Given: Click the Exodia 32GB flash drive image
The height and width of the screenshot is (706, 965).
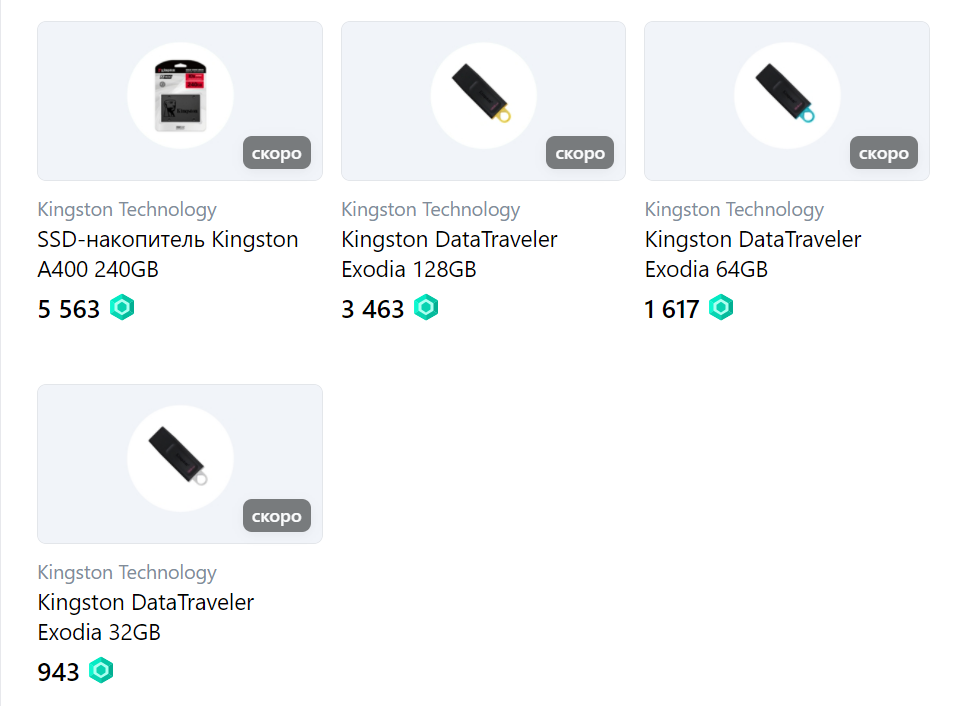Looking at the screenshot, I should (180, 459).
